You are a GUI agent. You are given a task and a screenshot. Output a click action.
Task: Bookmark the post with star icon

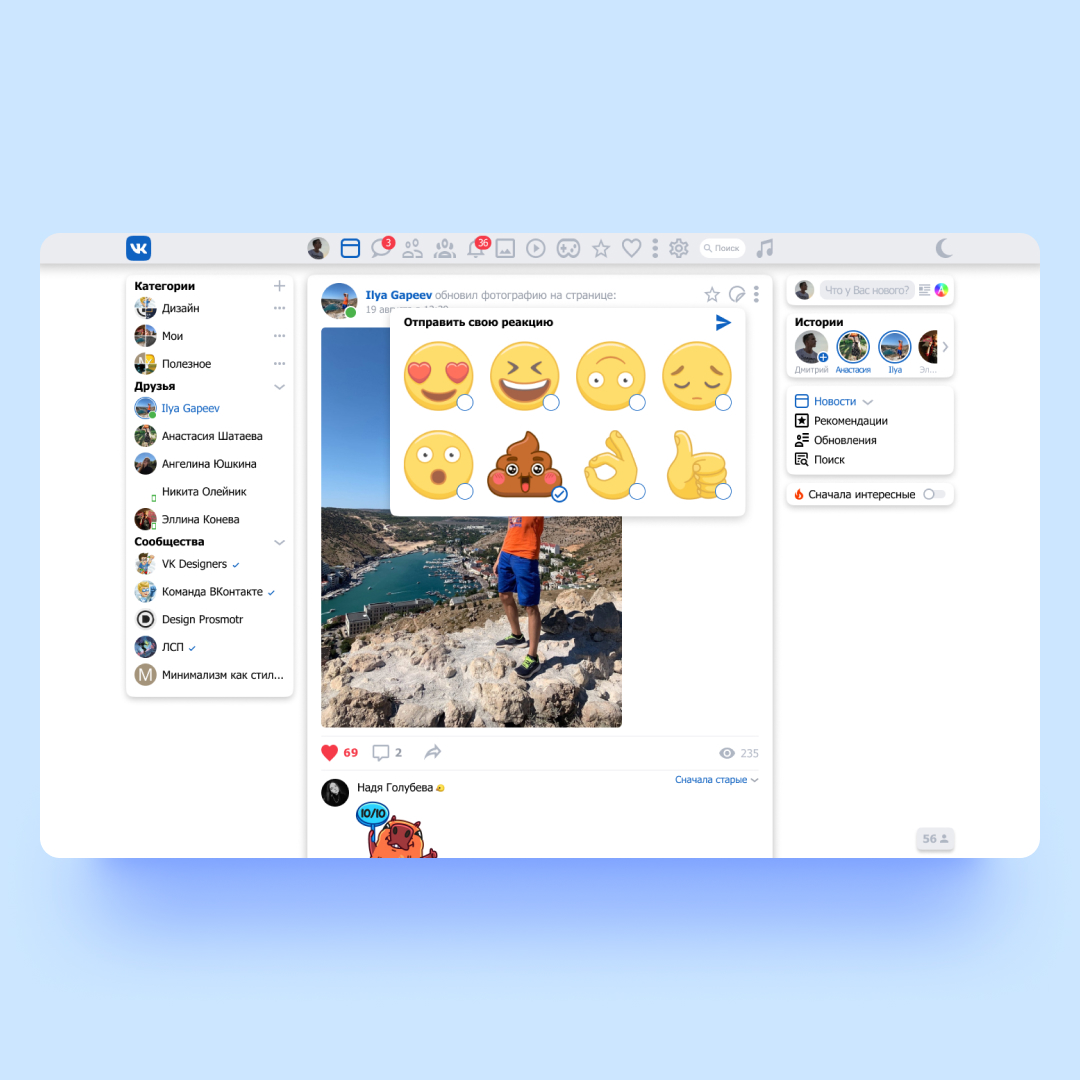click(712, 295)
